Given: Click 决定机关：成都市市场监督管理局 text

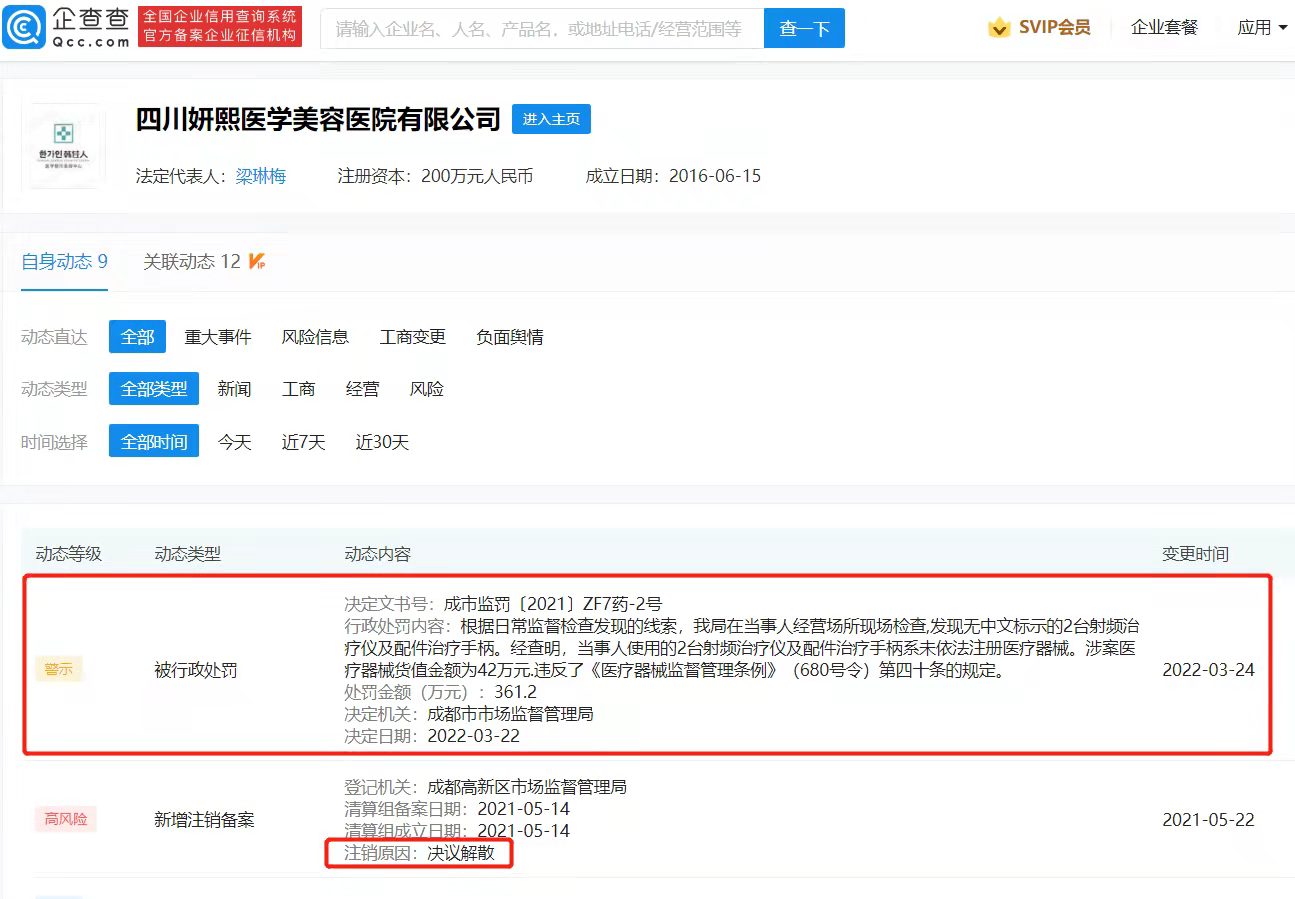Looking at the screenshot, I should pyautogui.click(x=469, y=714).
